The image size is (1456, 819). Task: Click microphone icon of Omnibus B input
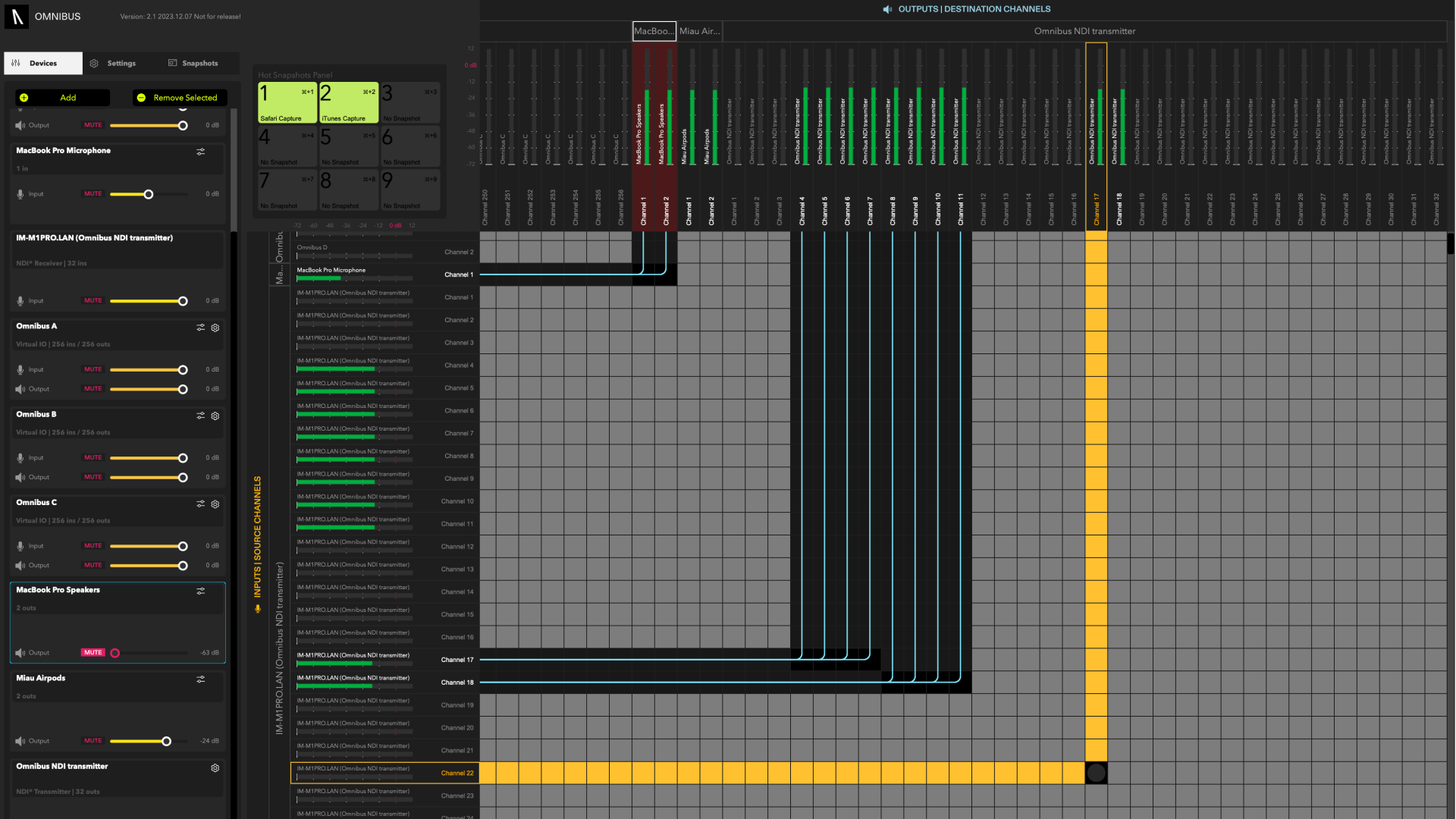(20, 458)
